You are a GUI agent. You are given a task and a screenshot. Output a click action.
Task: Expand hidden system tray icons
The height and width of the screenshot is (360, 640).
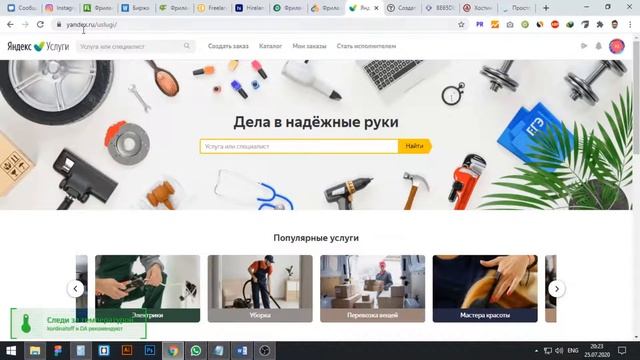[x=536, y=351]
